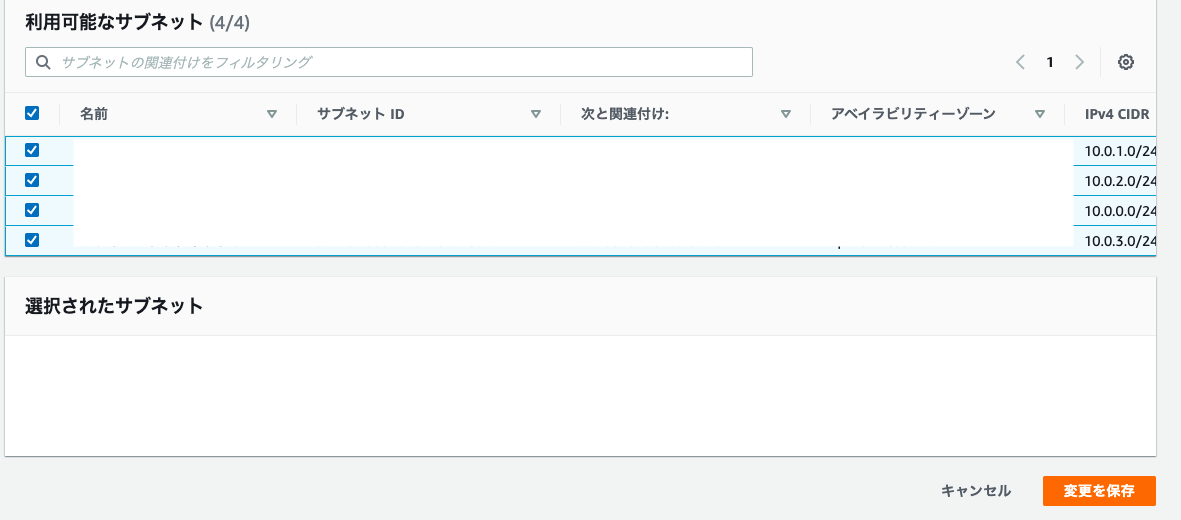Uncheck the subnet row with 10.0.2.0/24
The image size is (1181, 520).
(32, 180)
